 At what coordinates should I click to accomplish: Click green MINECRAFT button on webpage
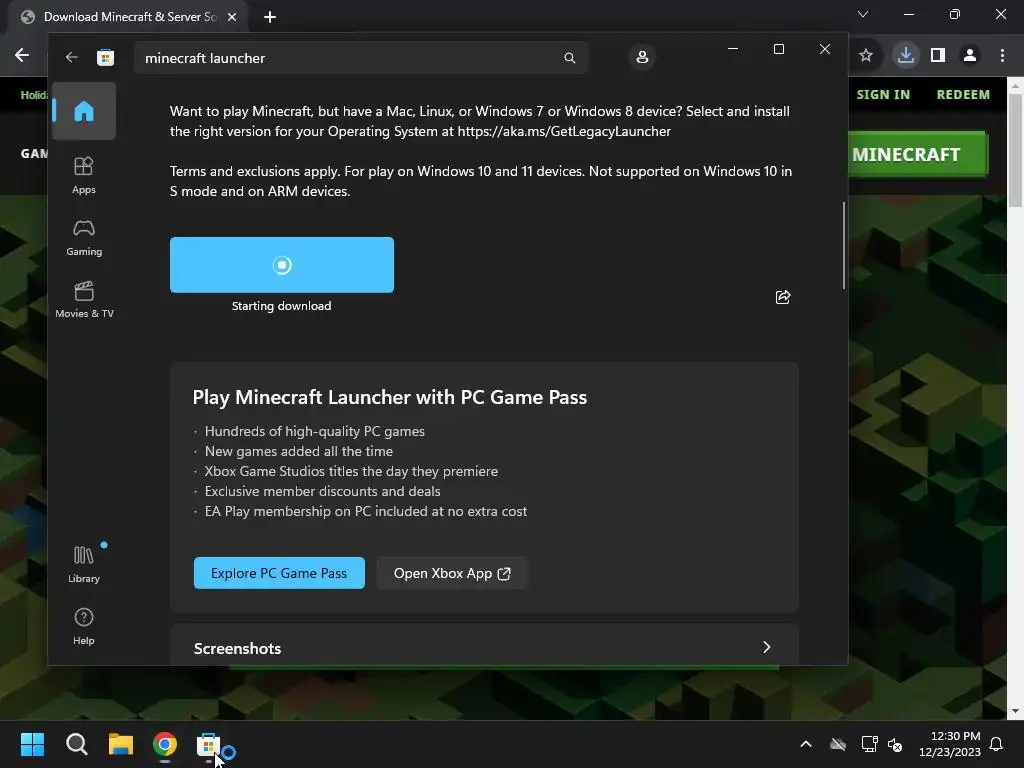tap(918, 154)
